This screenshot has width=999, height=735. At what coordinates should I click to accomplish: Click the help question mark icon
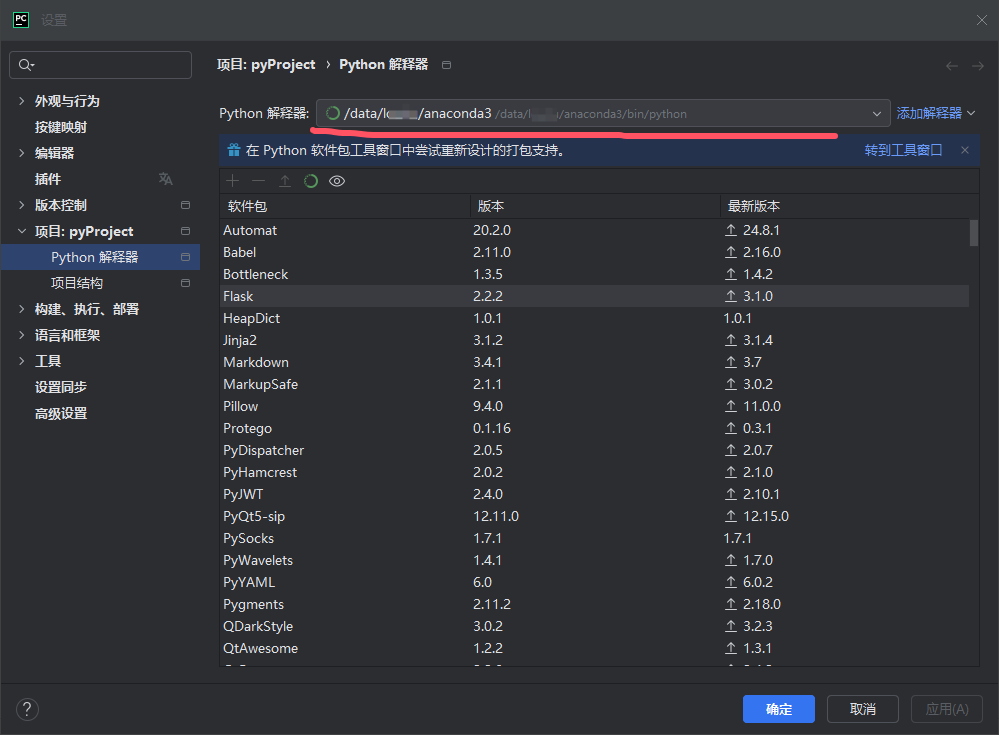coord(27,709)
